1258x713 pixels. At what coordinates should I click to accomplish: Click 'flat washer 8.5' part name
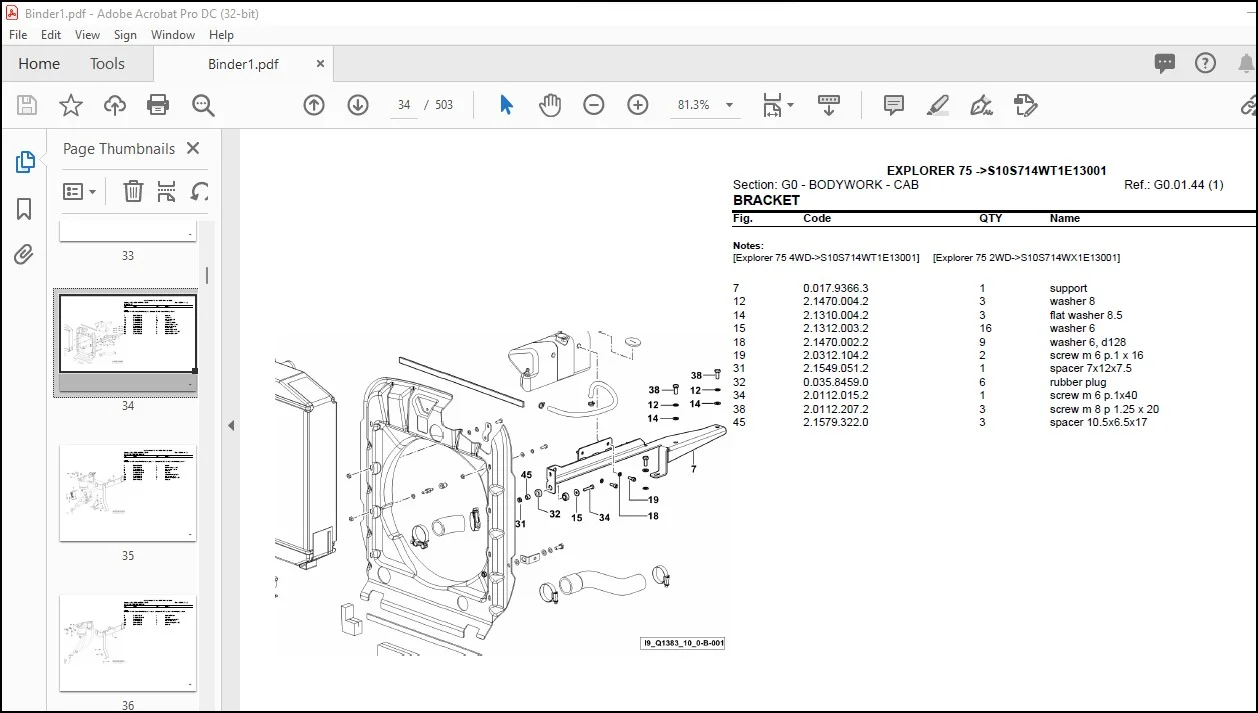pos(1086,315)
